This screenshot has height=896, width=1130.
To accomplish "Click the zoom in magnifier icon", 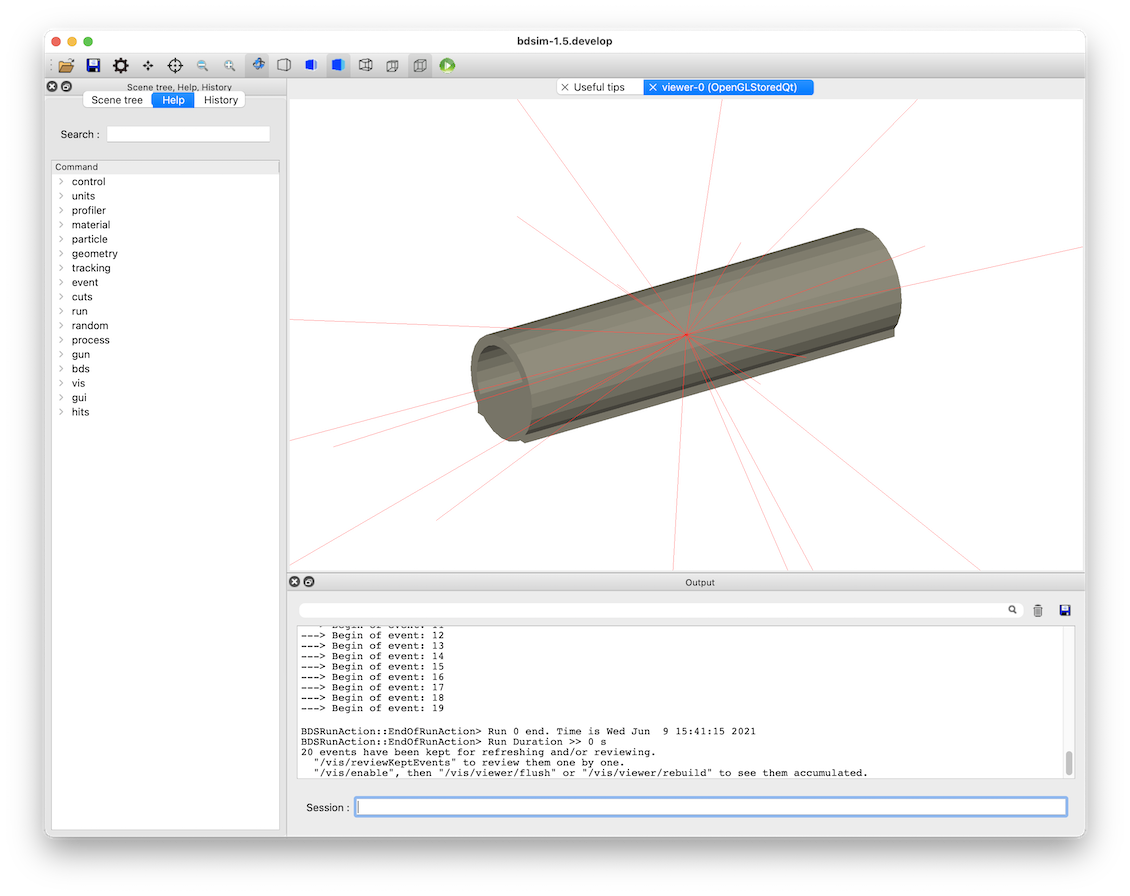I will (229, 66).
